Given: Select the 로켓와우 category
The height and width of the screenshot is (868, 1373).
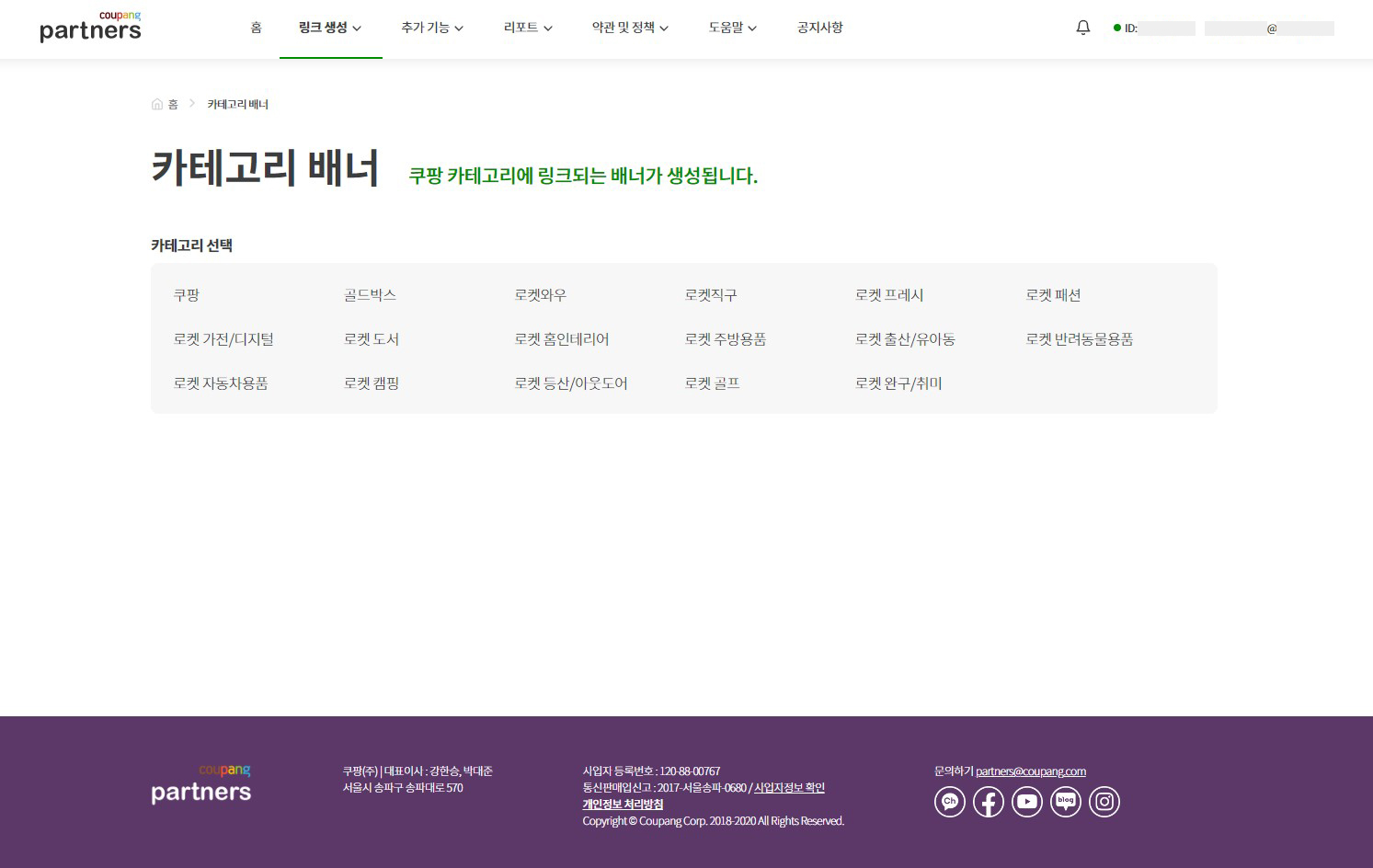Looking at the screenshot, I should pyautogui.click(x=541, y=295).
